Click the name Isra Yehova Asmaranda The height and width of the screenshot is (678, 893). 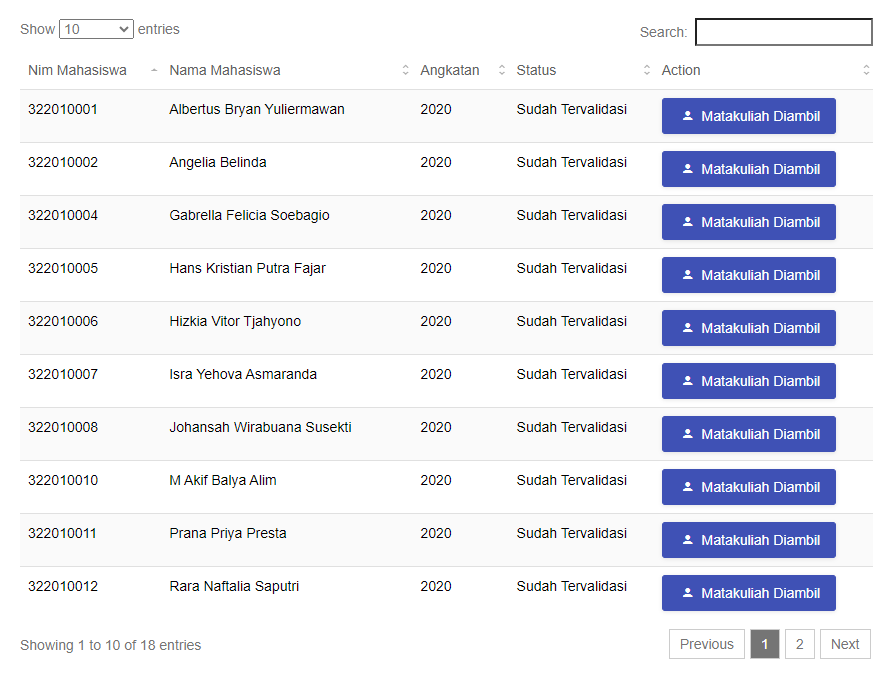(x=243, y=374)
